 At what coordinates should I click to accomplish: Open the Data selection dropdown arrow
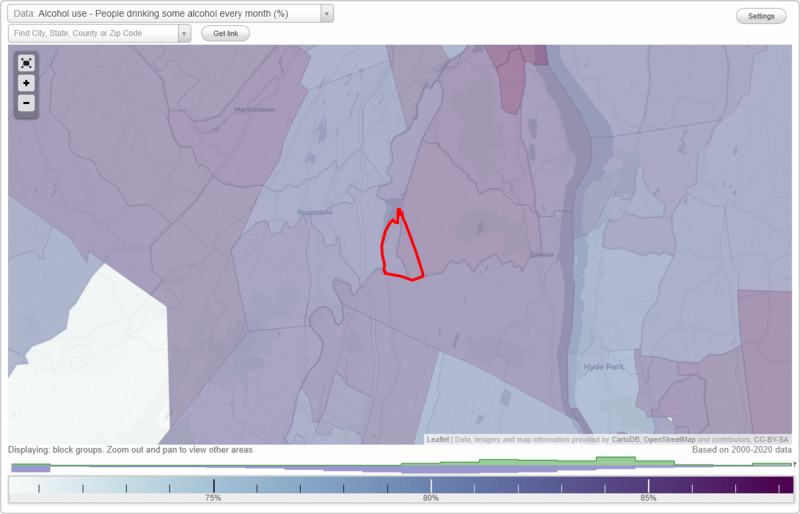327,14
